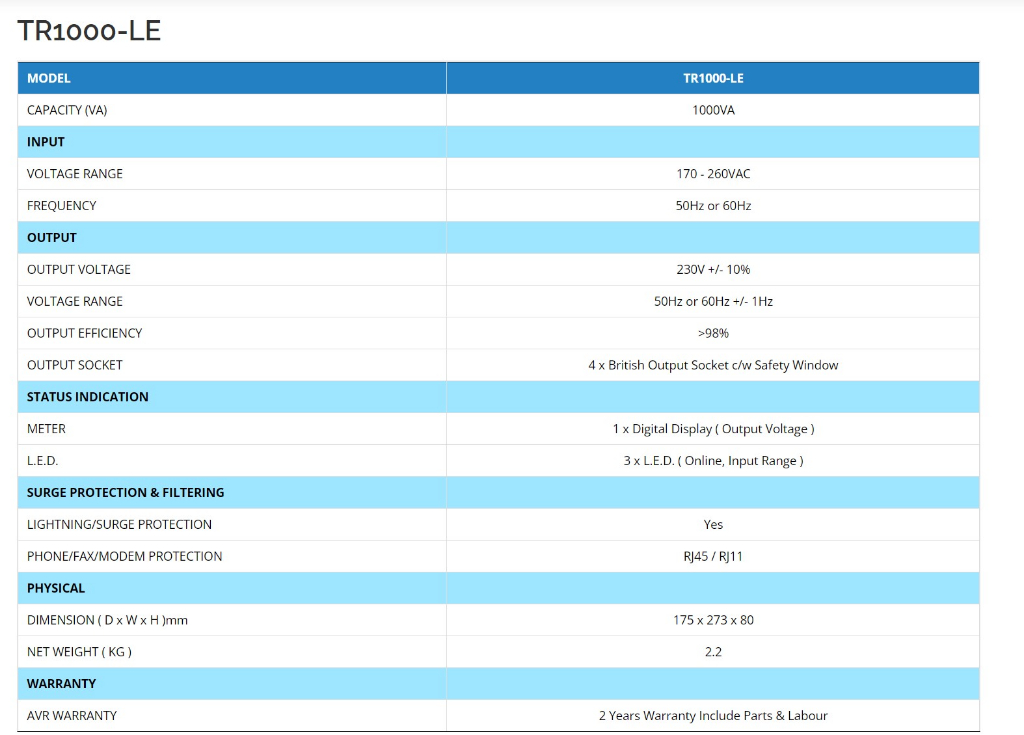Click the FREQUENCY row label

[x=62, y=206]
